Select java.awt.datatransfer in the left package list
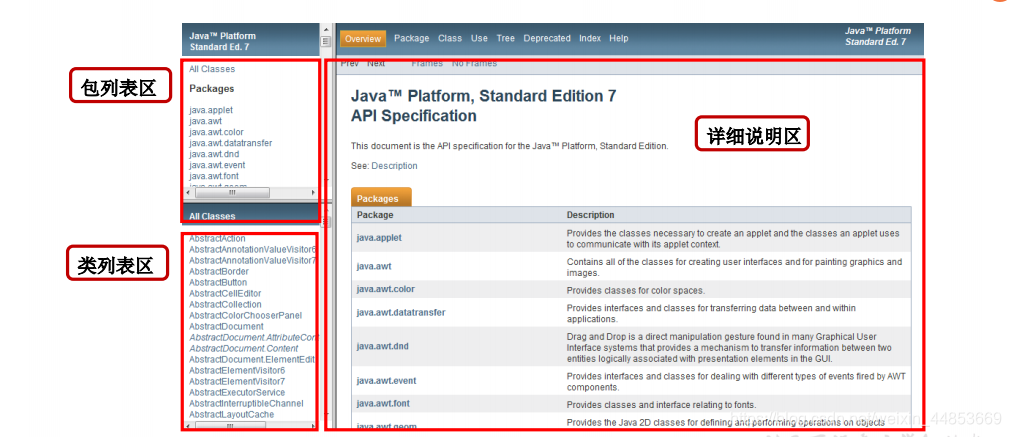The image size is (1011, 437). [230, 143]
